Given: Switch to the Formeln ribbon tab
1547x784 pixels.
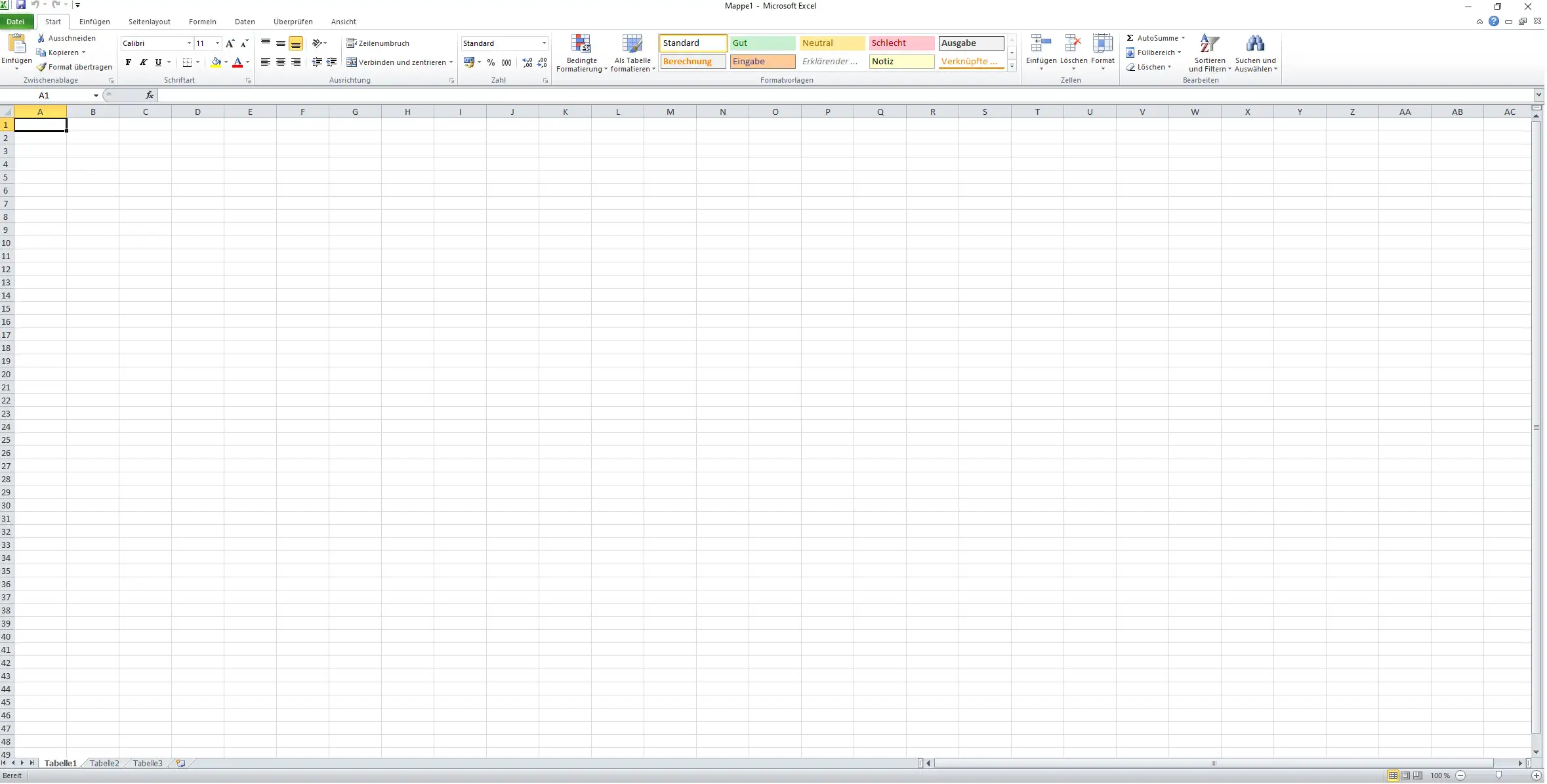Looking at the screenshot, I should 202,22.
